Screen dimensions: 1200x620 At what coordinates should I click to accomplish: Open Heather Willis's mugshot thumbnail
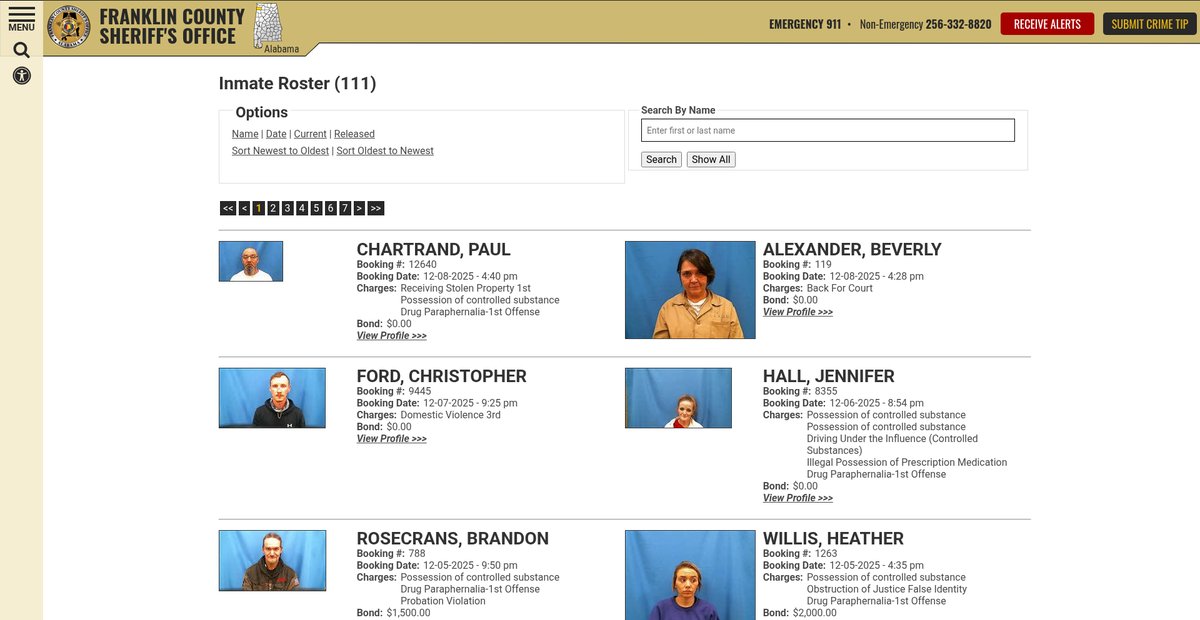690,575
